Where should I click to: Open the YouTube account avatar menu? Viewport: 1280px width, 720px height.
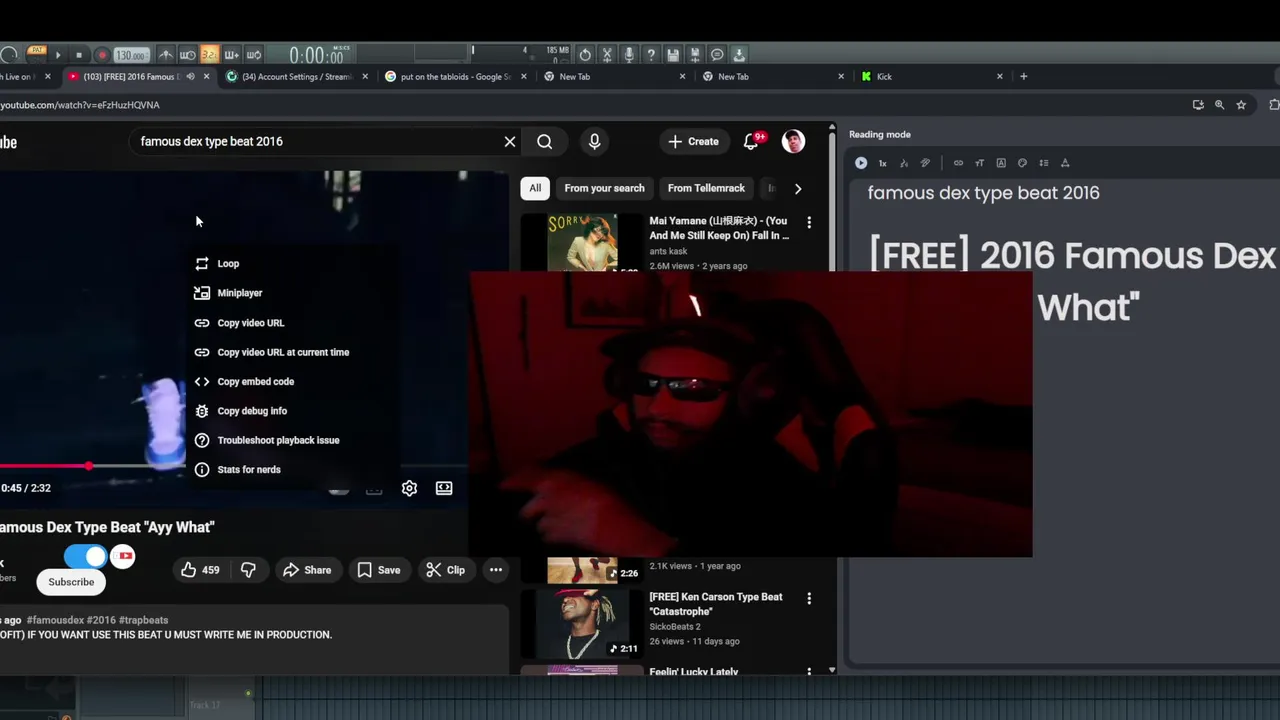[x=793, y=142]
